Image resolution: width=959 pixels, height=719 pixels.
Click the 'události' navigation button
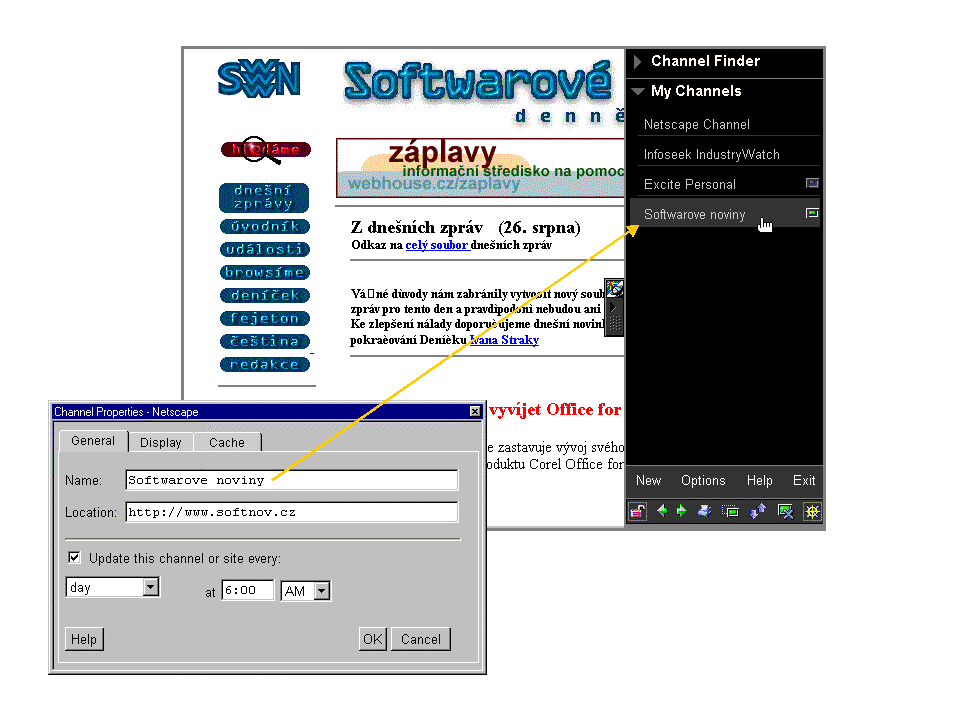coord(265,249)
